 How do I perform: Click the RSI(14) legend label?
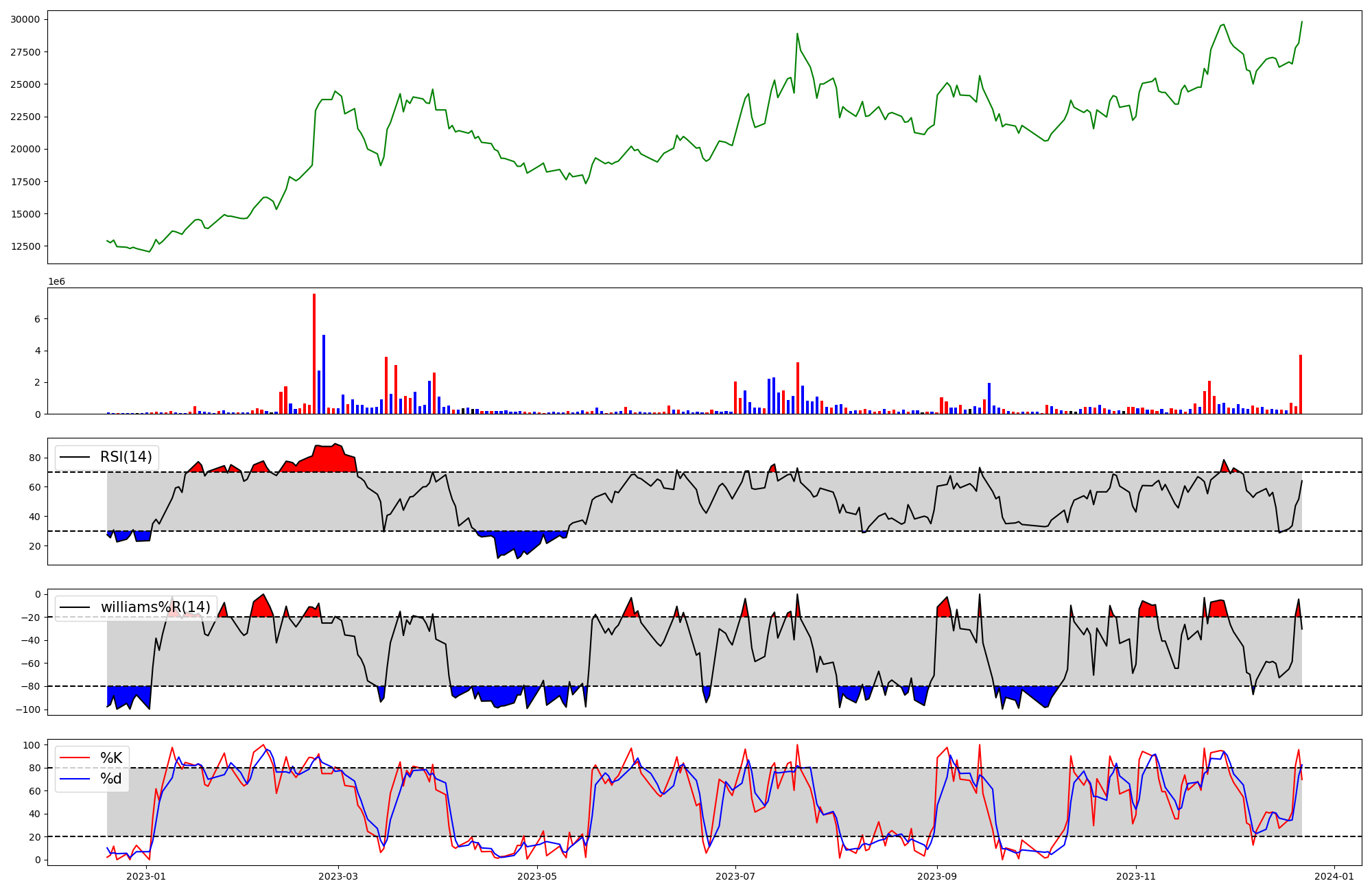[x=126, y=457]
